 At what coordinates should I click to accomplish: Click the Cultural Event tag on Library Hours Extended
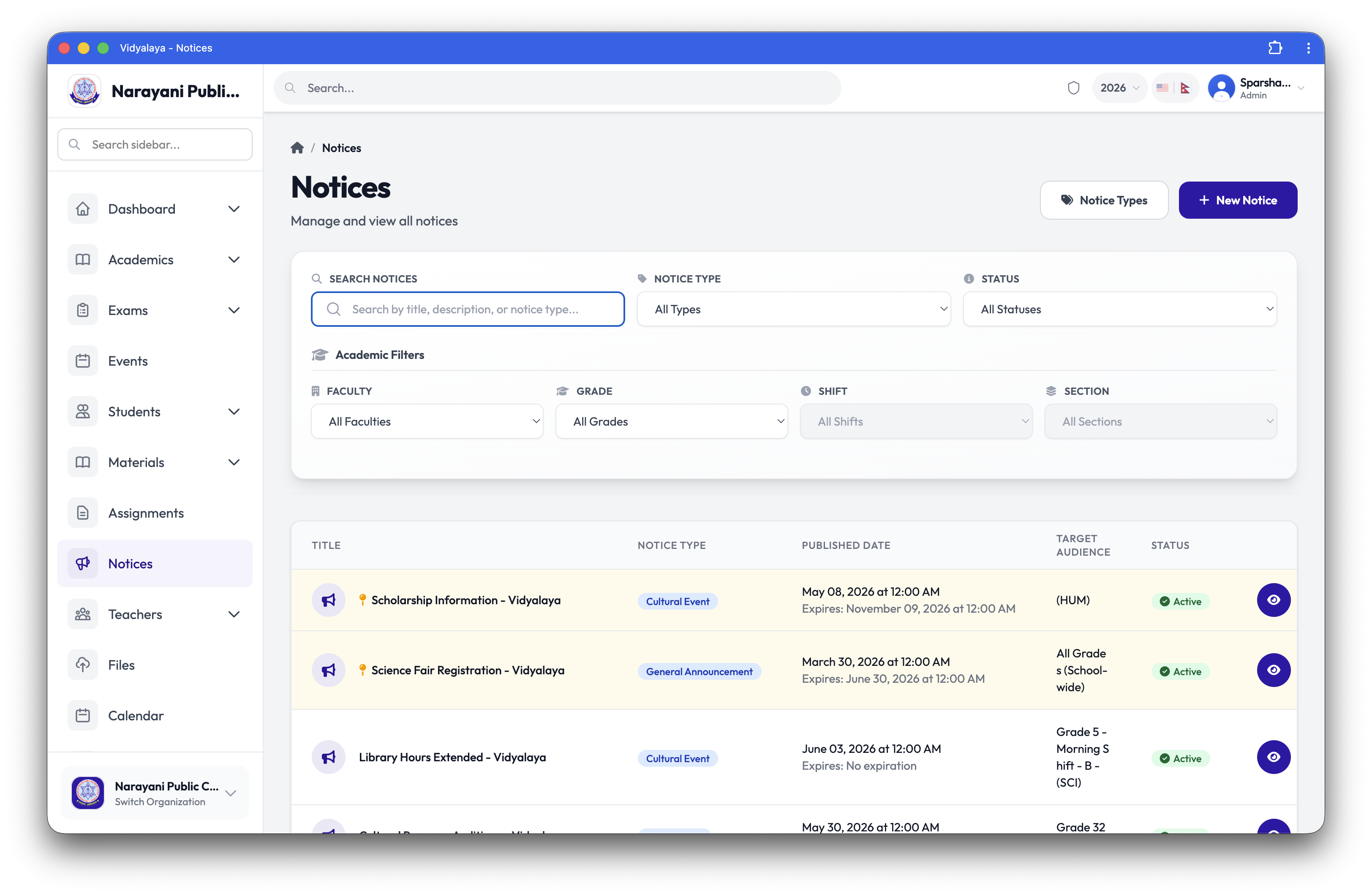[678, 758]
